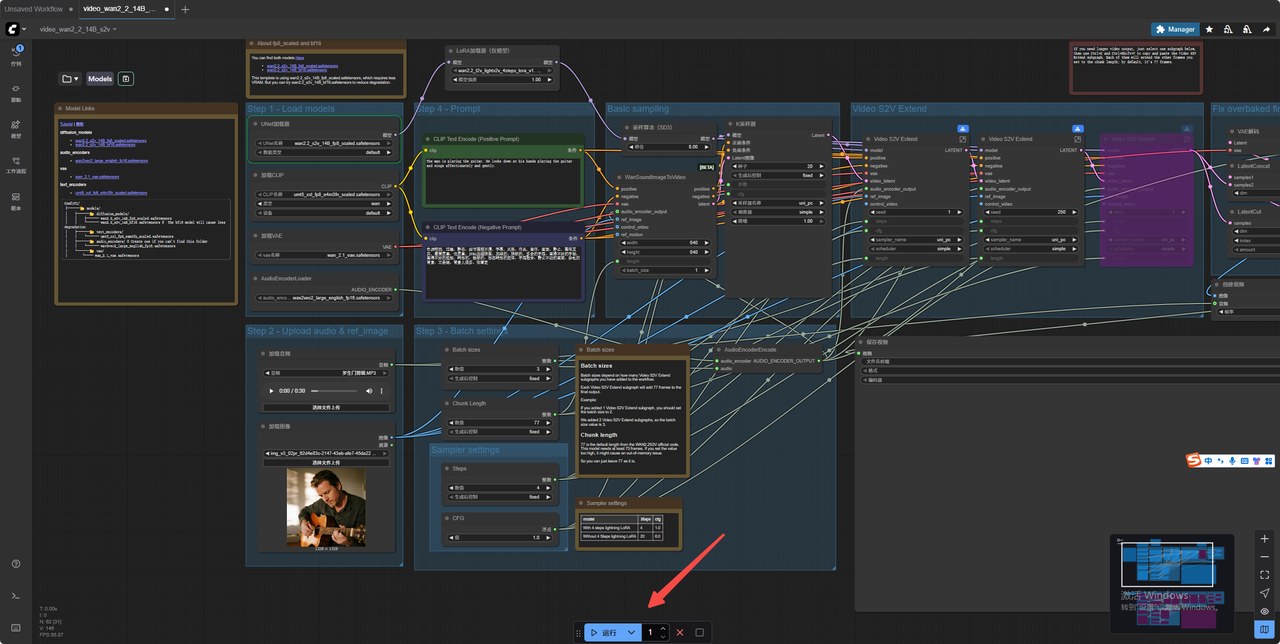Click the guitarist image thumbnail in 加载图像
Image resolution: width=1280 pixels, height=644 pixels.
coord(325,509)
